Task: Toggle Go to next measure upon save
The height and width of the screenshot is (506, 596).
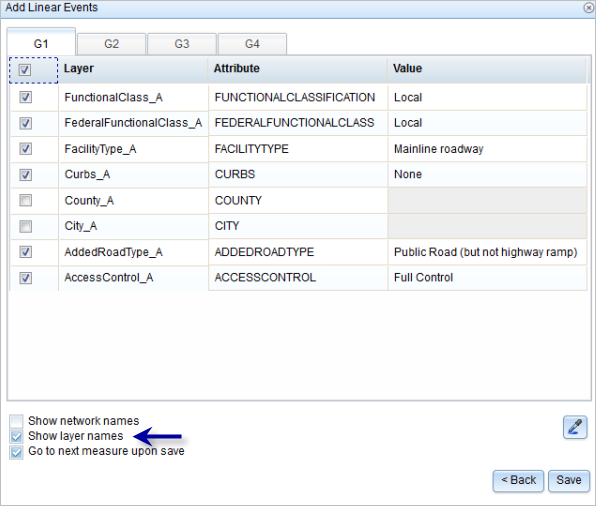Action: [16, 452]
